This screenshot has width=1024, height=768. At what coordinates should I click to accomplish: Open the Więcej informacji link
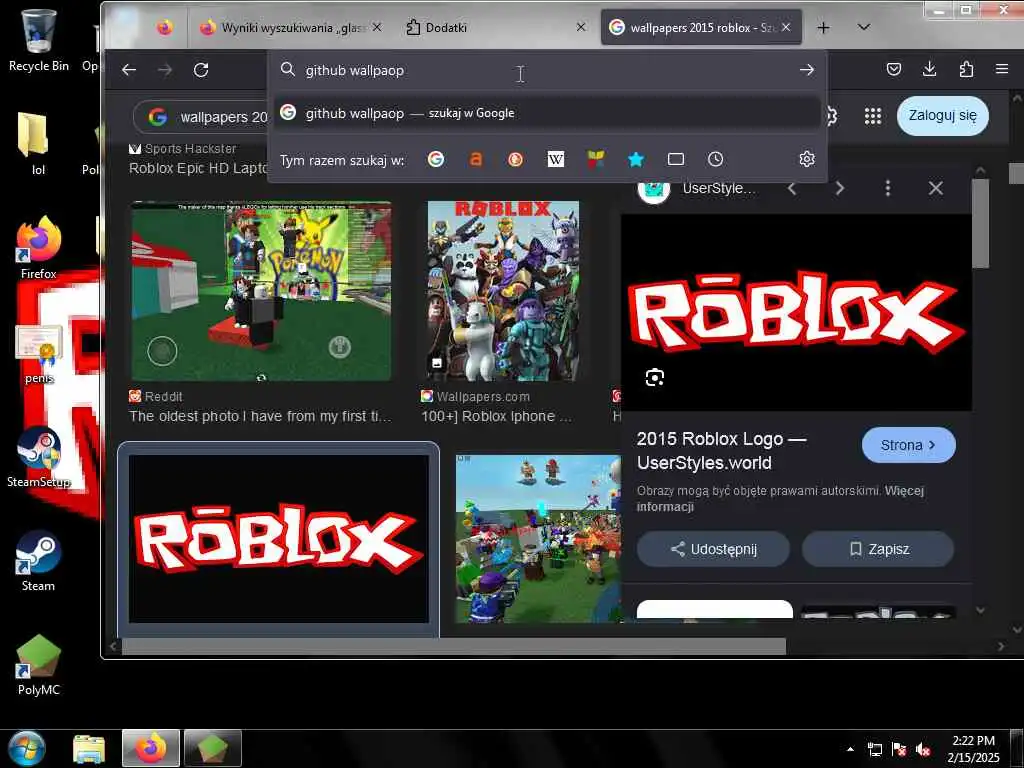click(780, 498)
